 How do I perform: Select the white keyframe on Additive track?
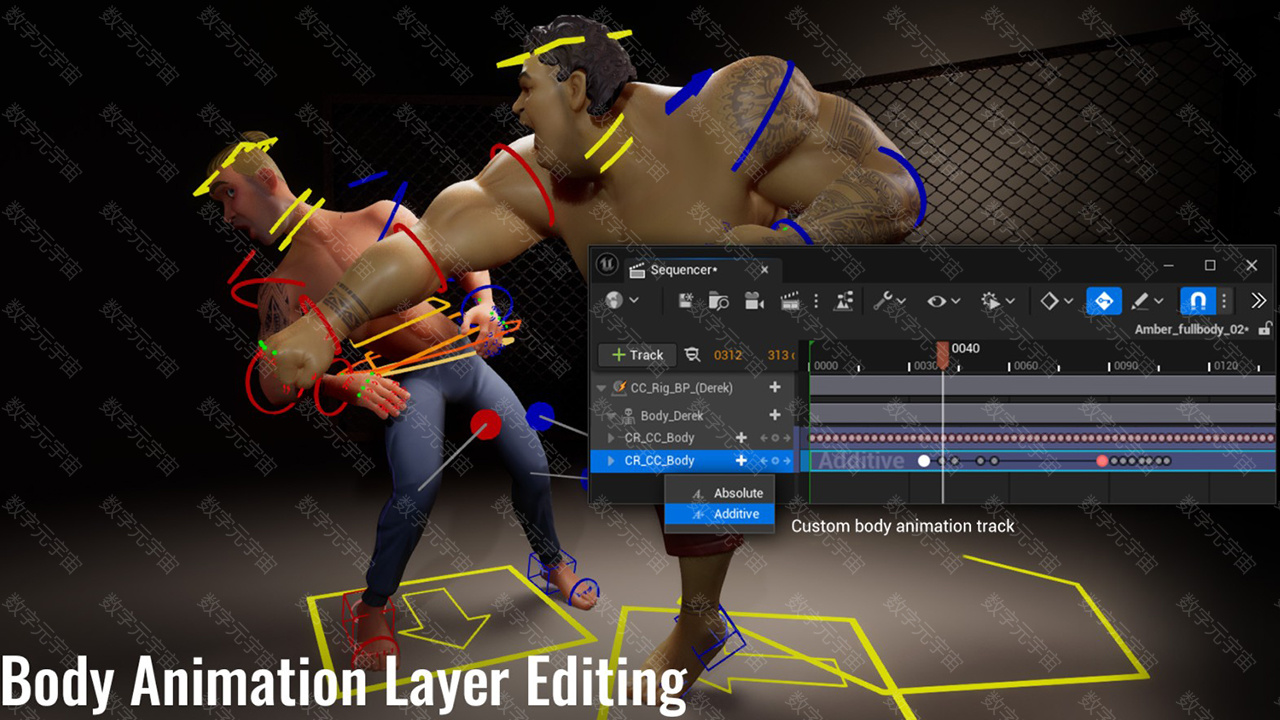click(924, 461)
